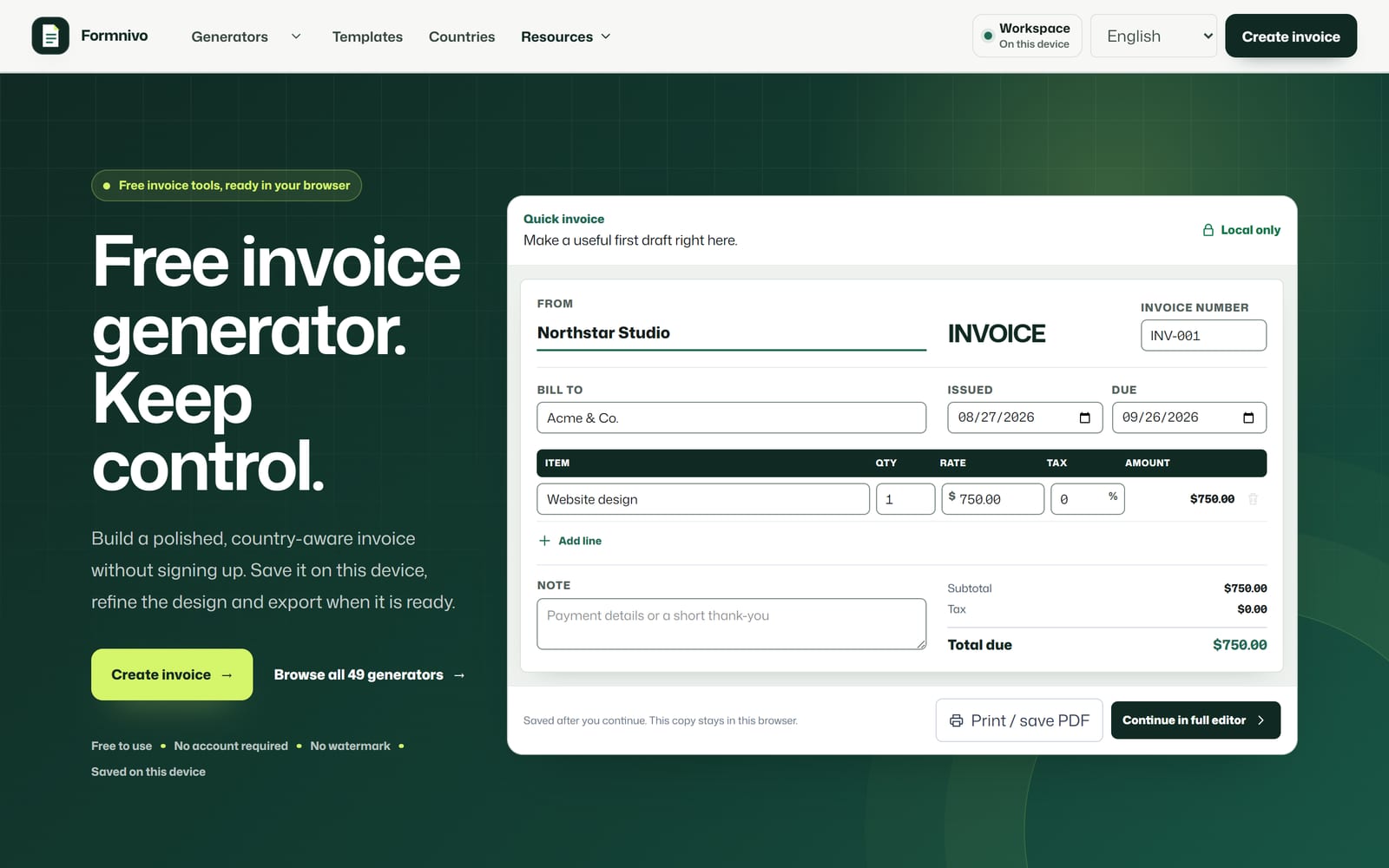Click Continue in full editor

[1195, 720]
